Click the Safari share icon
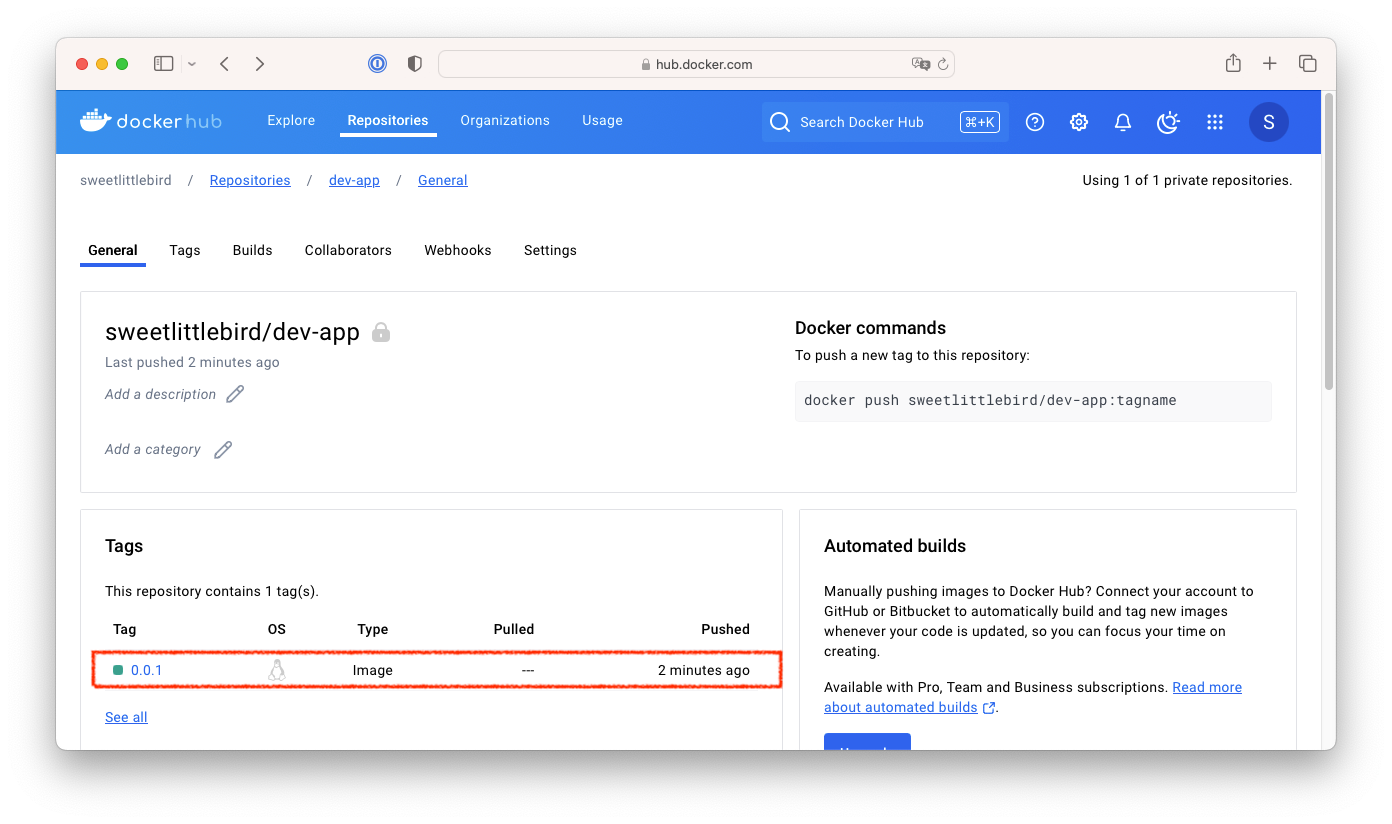The height and width of the screenshot is (824, 1392). point(1233,63)
